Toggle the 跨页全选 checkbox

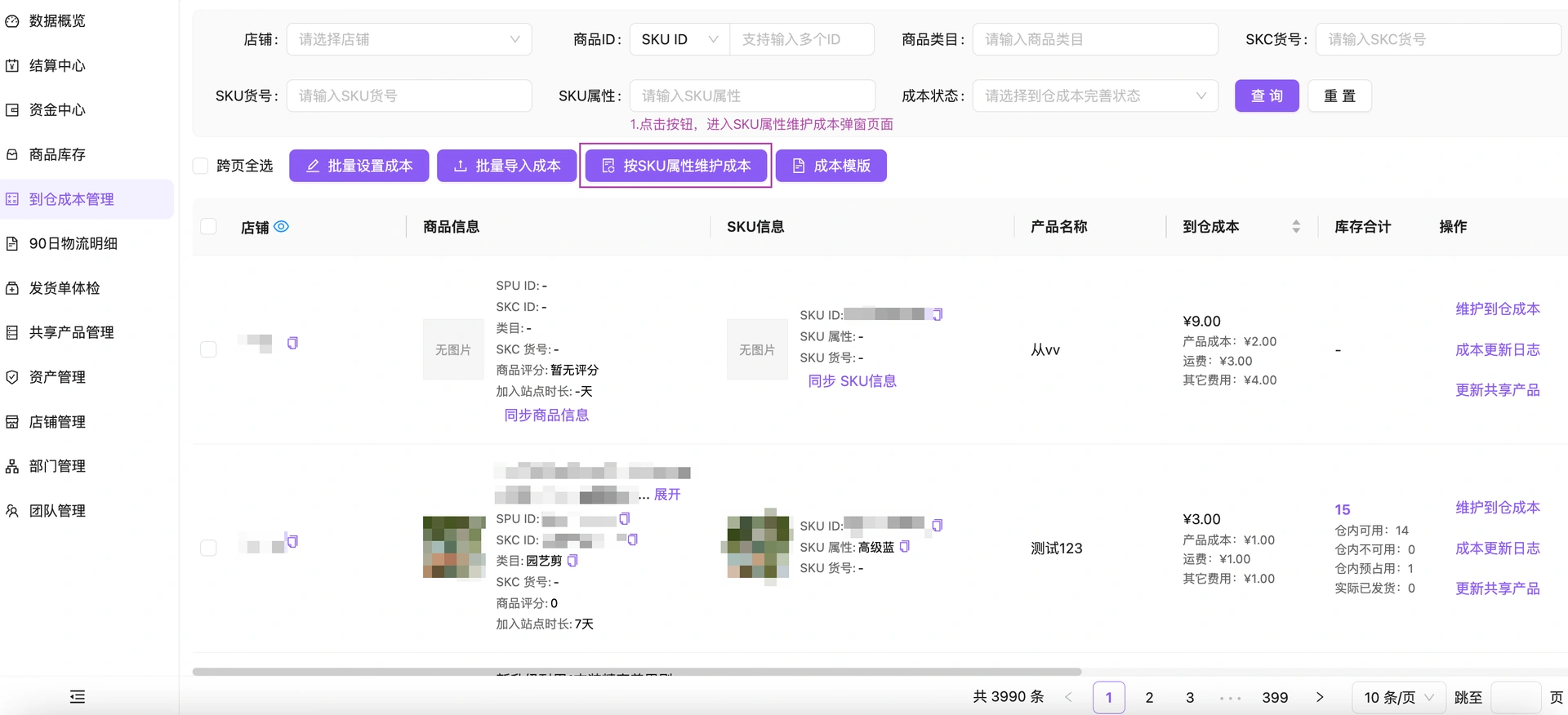200,166
